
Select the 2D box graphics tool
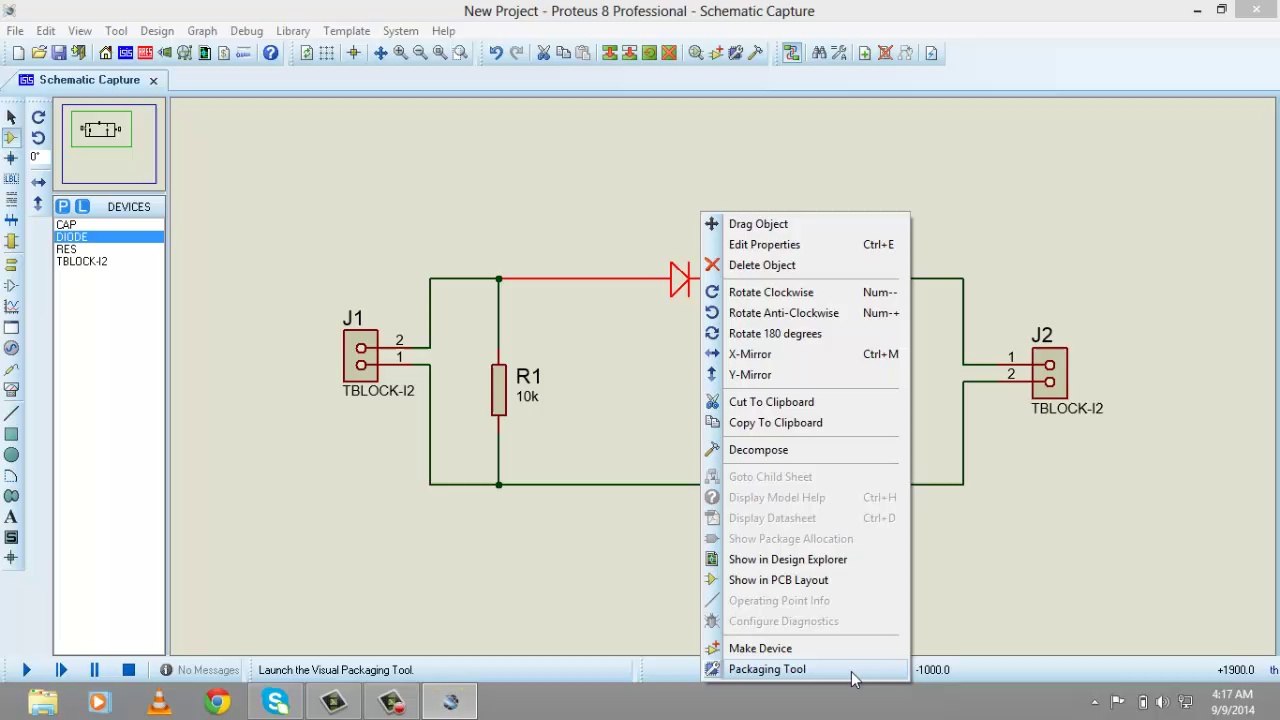[x=11, y=434]
